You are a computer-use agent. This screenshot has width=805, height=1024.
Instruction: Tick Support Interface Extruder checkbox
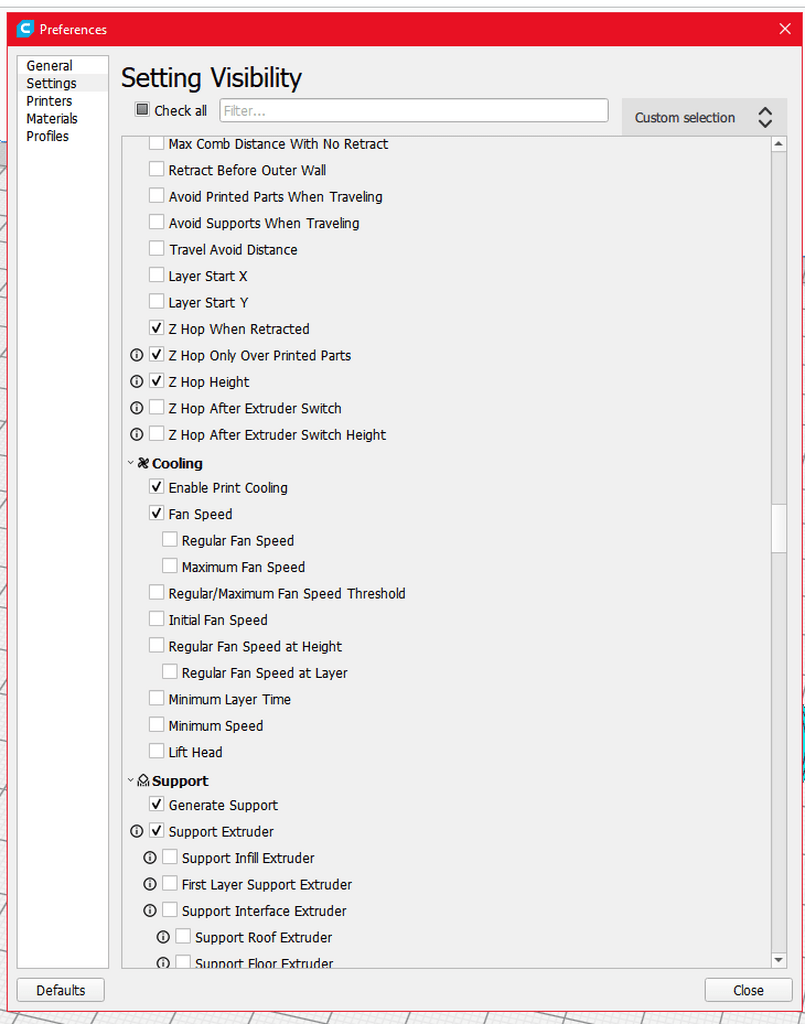pyautogui.click(x=170, y=910)
